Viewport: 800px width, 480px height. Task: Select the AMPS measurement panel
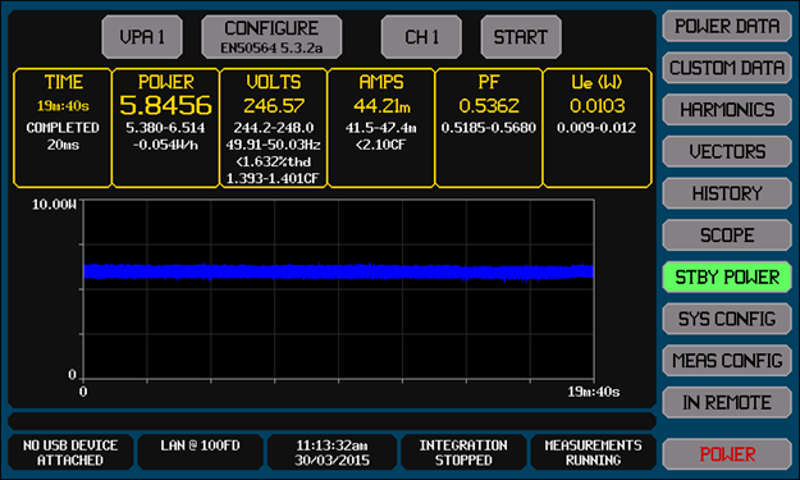381,127
